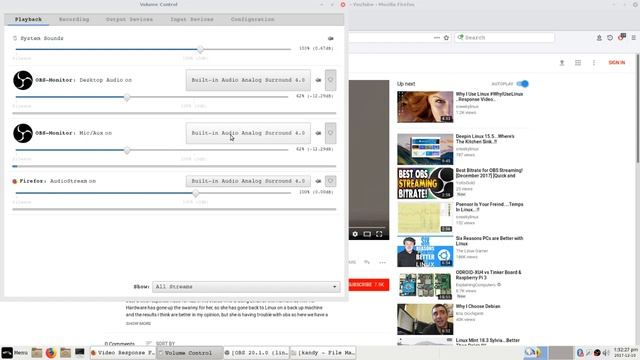This screenshot has width=640, height=360.
Task: Open first file manager icon beside Menu
Action: click(37, 353)
